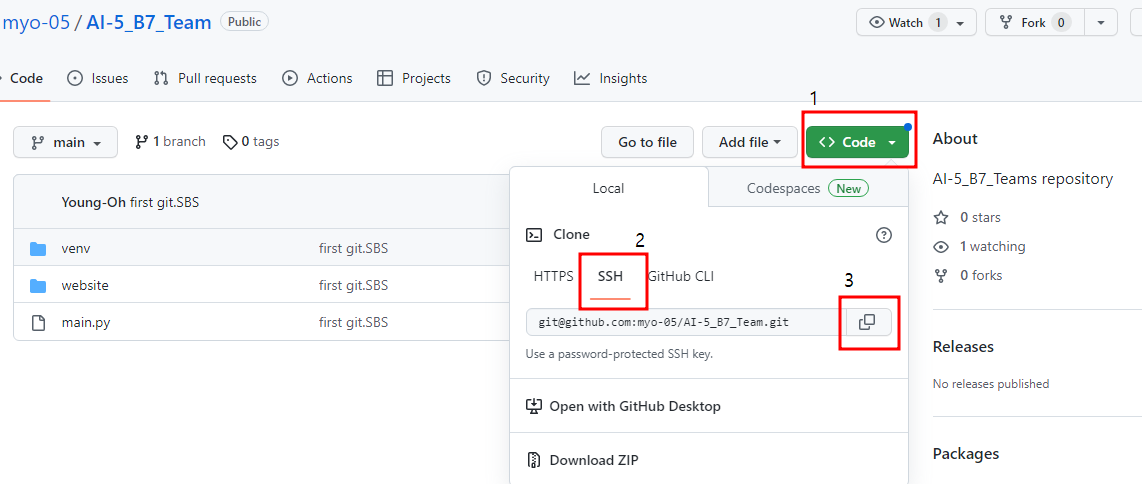Open the myo-05 owner profile link

[x=36, y=23]
